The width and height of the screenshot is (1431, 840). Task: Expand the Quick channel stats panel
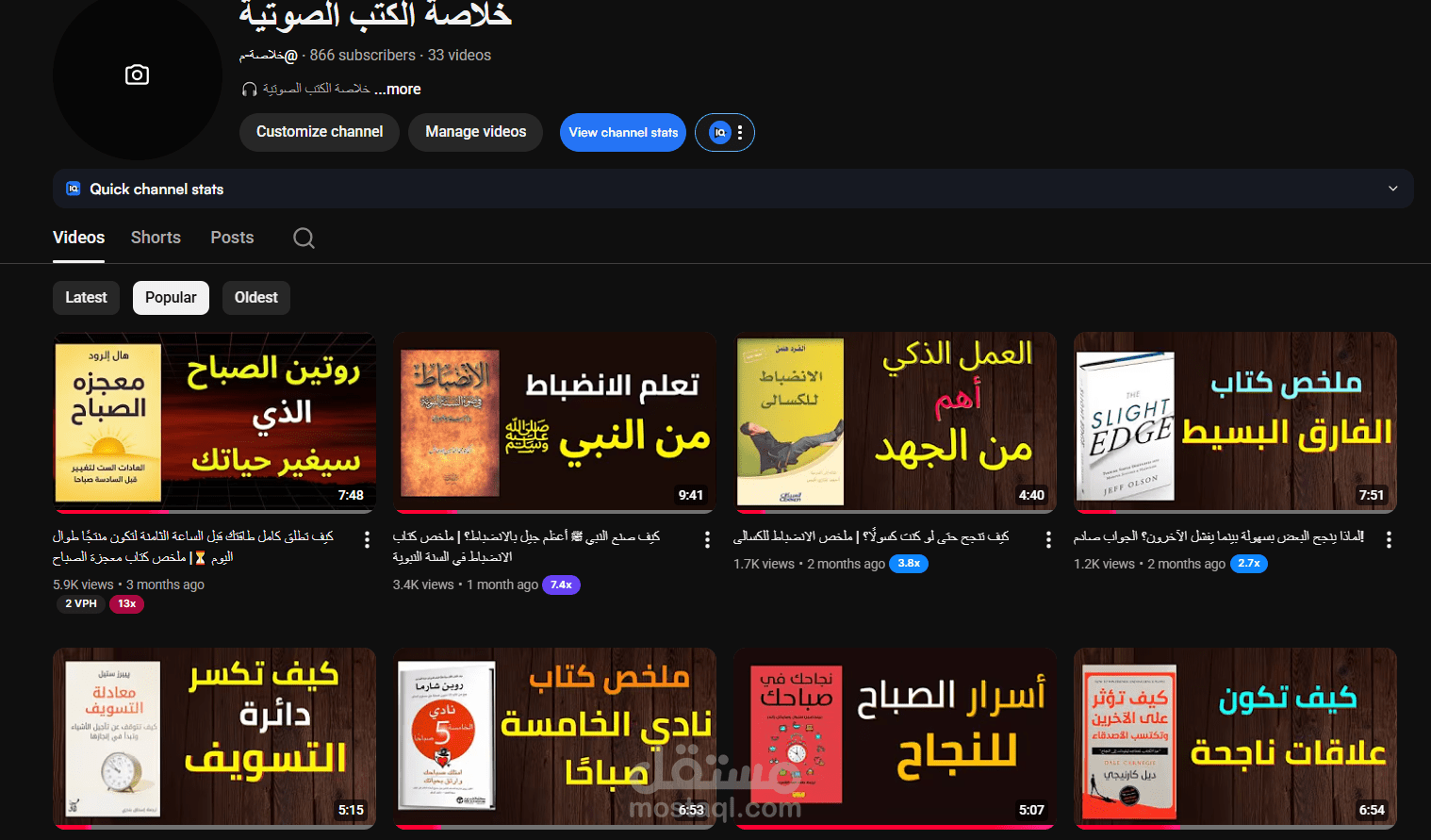coord(1392,189)
